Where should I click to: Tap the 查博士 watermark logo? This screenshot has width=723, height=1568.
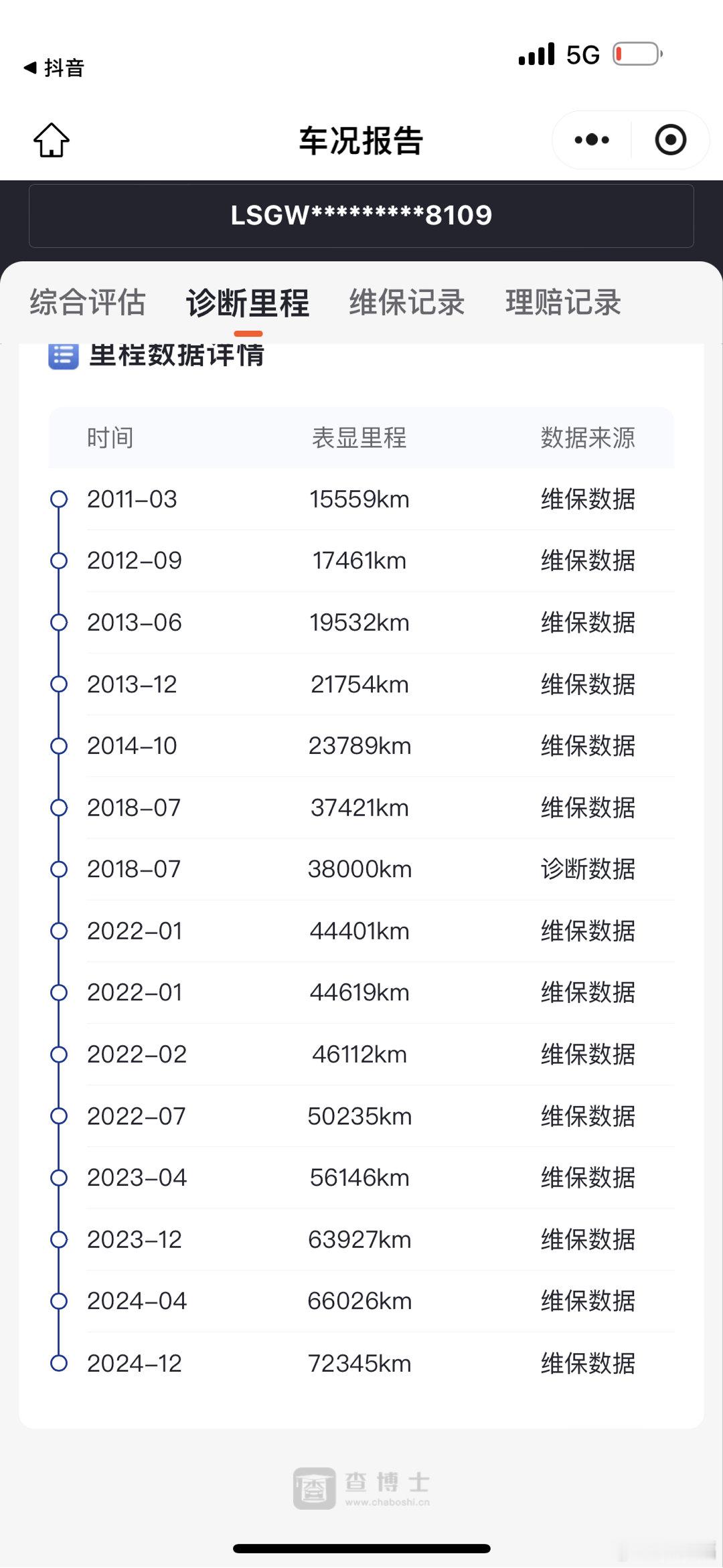(x=314, y=1488)
